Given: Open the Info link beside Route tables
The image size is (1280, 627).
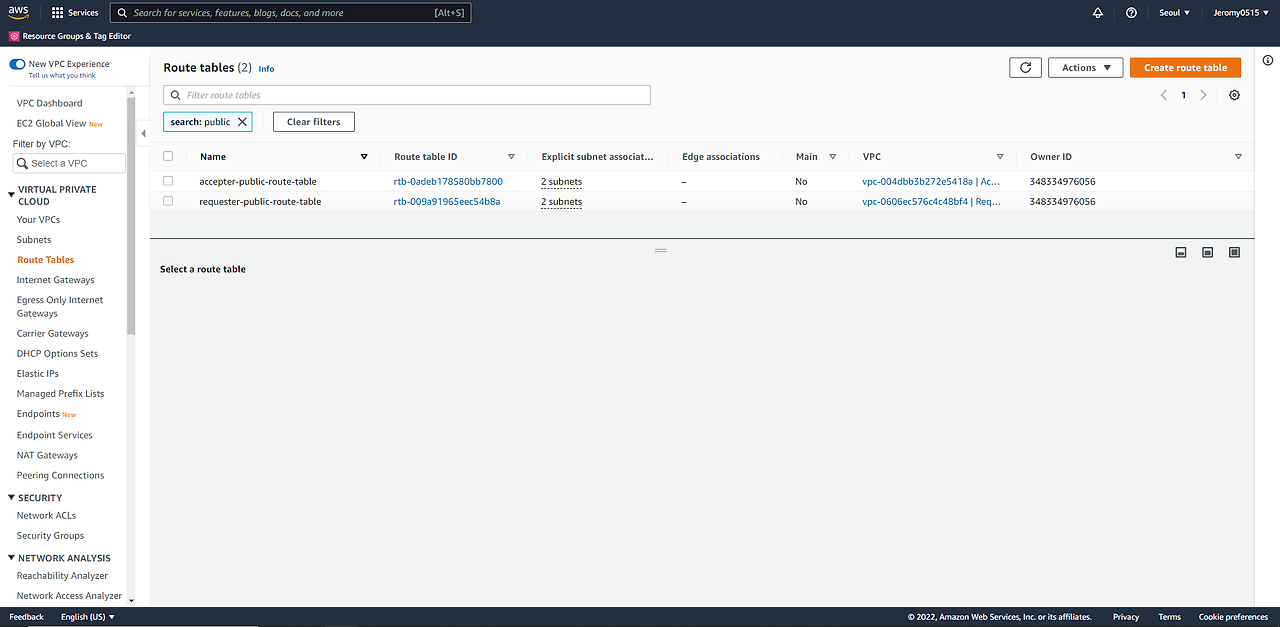Looking at the screenshot, I should pos(266,69).
